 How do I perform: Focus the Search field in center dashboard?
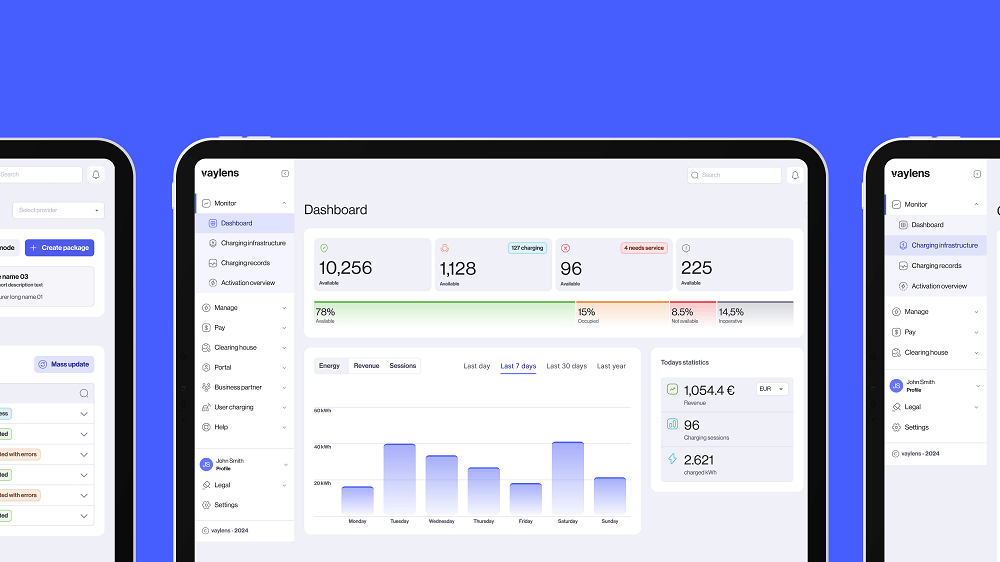(734, 175)
